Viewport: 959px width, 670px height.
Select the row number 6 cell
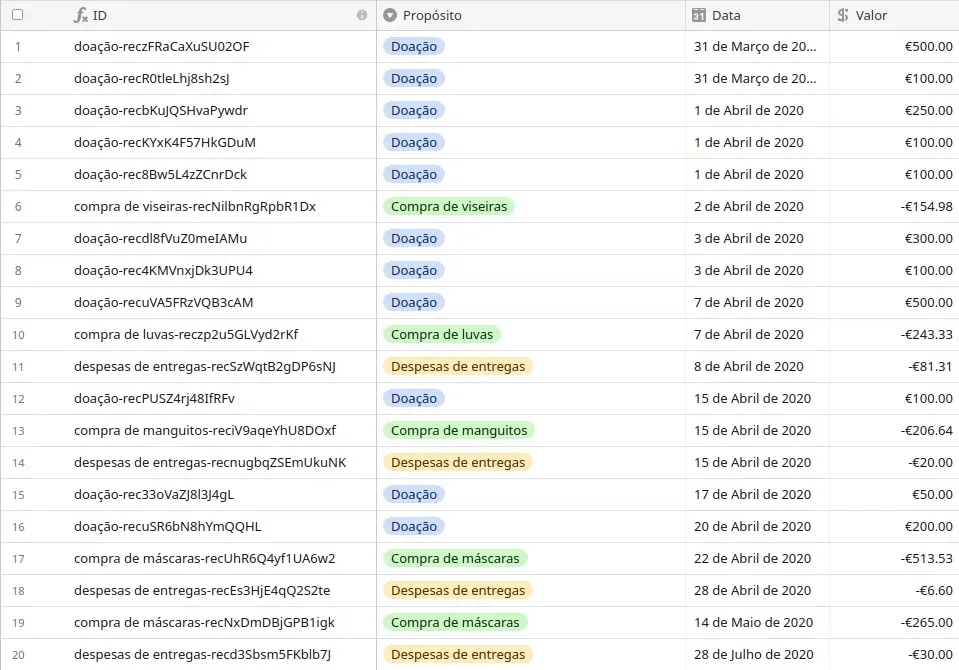(17, 206)
